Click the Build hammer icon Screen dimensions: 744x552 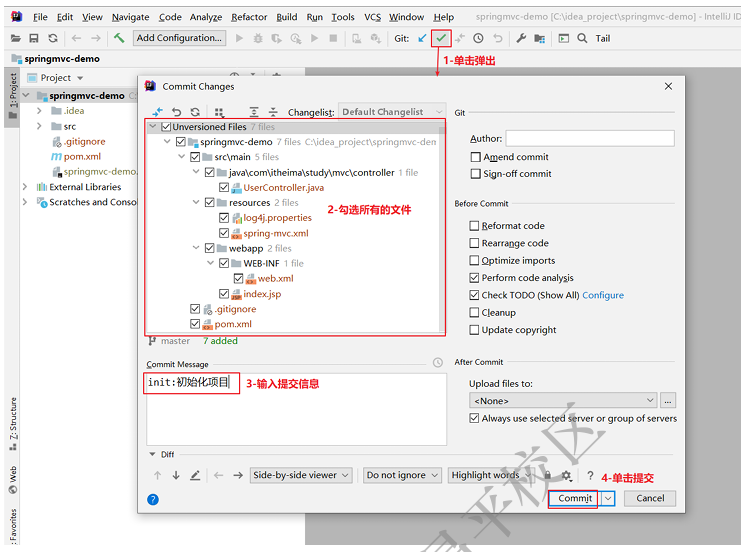119,38
